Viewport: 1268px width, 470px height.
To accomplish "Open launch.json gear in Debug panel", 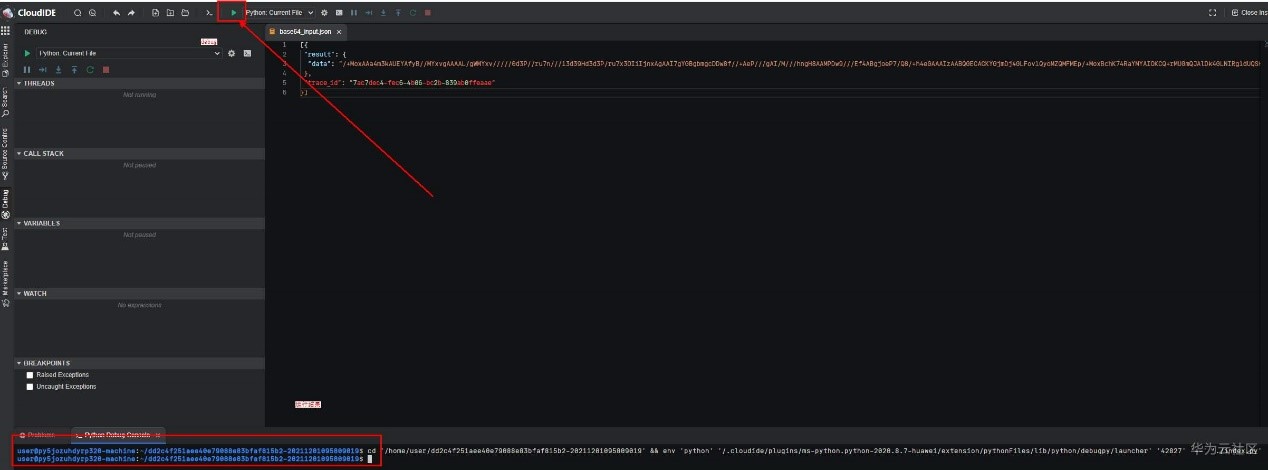I will [232, 53].
